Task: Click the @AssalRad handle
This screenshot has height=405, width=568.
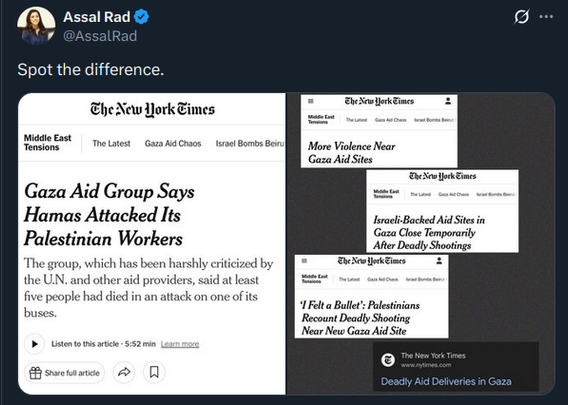Action: tap(100, 36)
